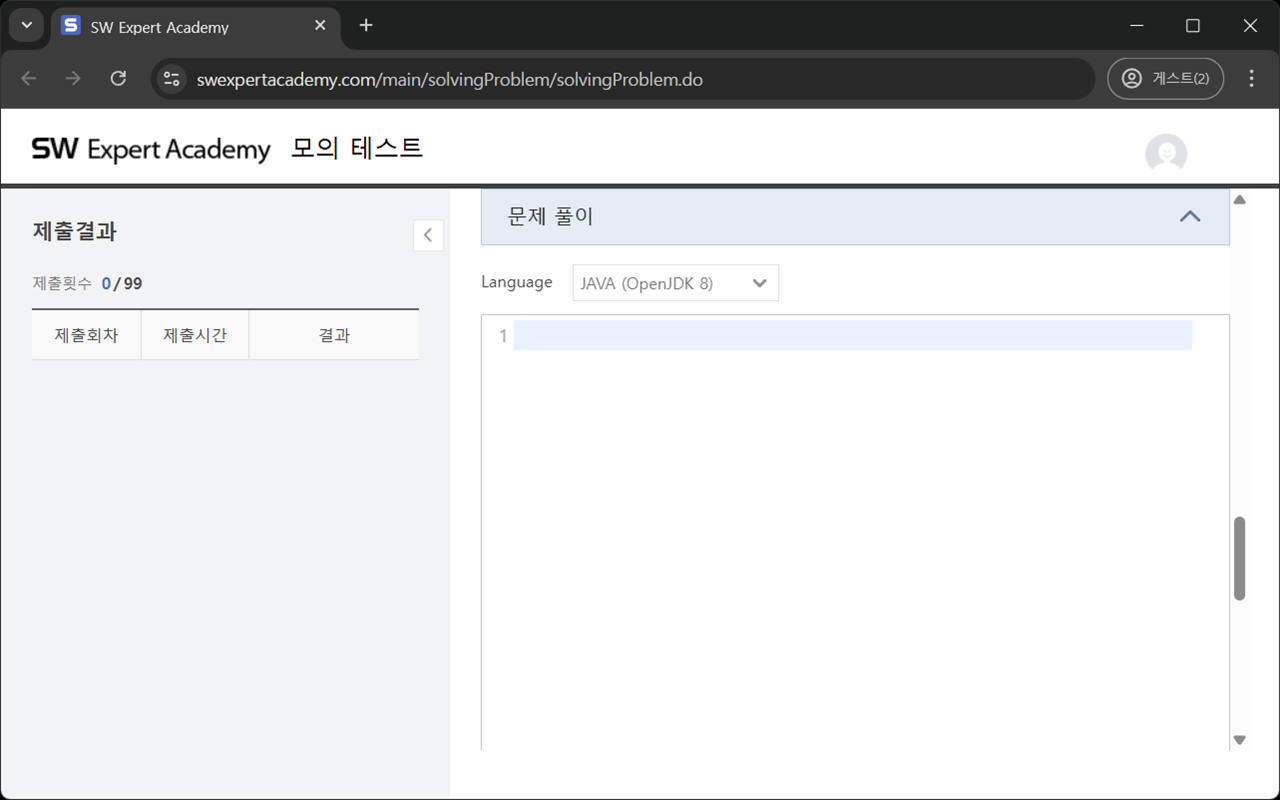Open the site permissions icon in address bar
The image size is (1280, 800).
click(x=171, y=78)
